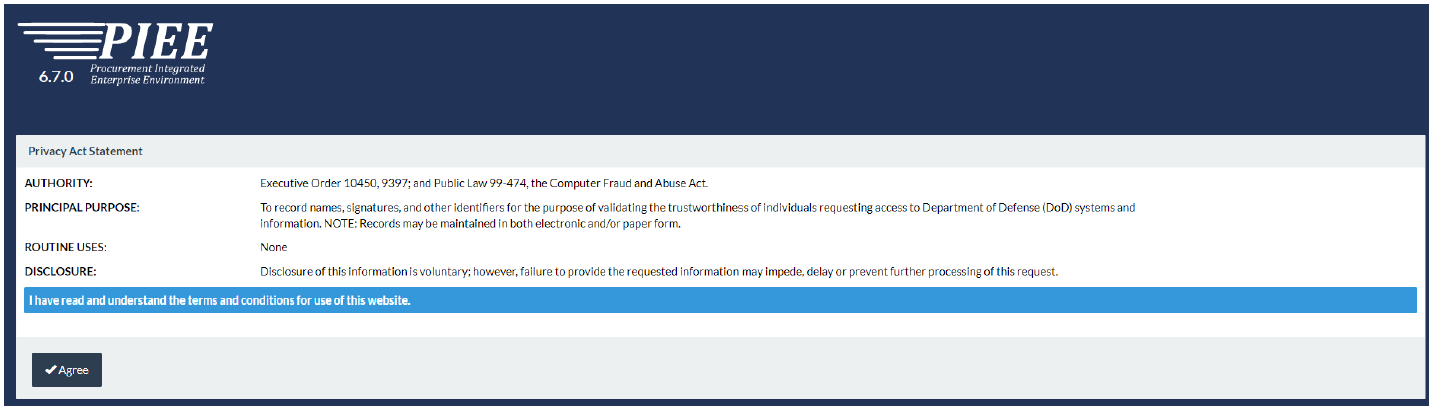The height and width of the screenshot is (411, 1431).
Task: Click the ROUTINE USES label
Action: (65, 246)
